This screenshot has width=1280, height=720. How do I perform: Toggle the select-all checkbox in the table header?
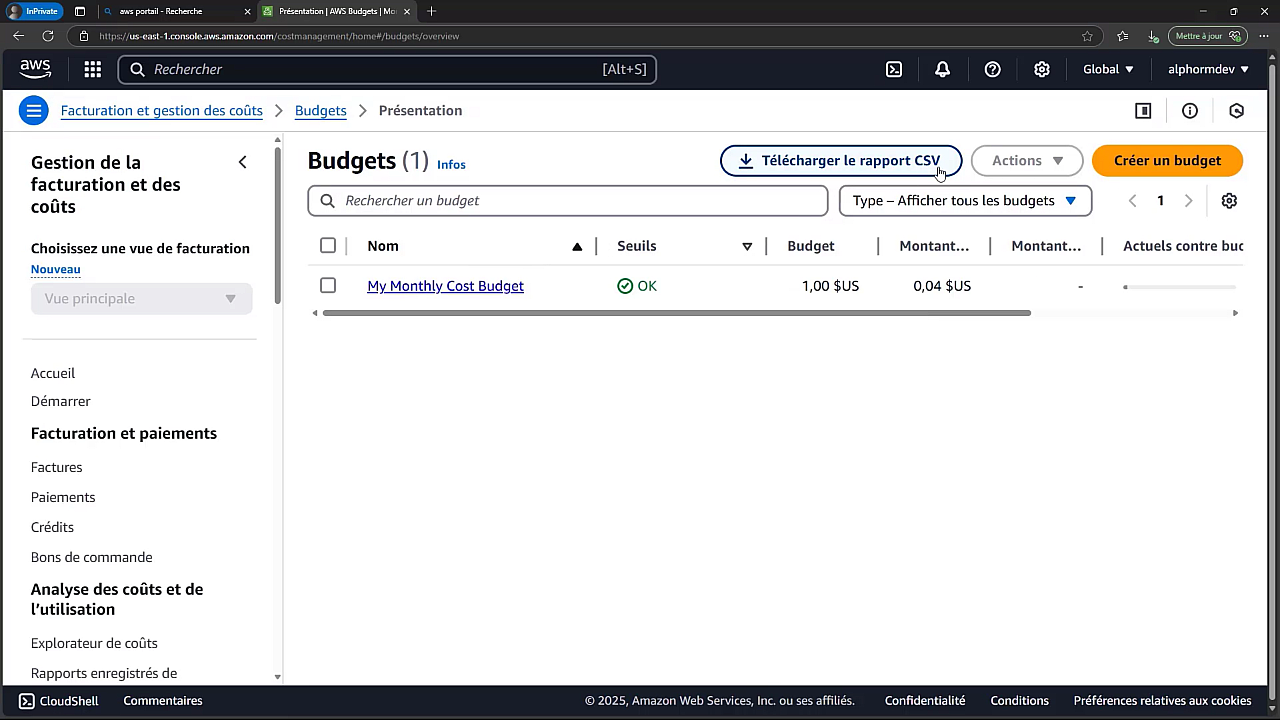[x=327, y=245]
